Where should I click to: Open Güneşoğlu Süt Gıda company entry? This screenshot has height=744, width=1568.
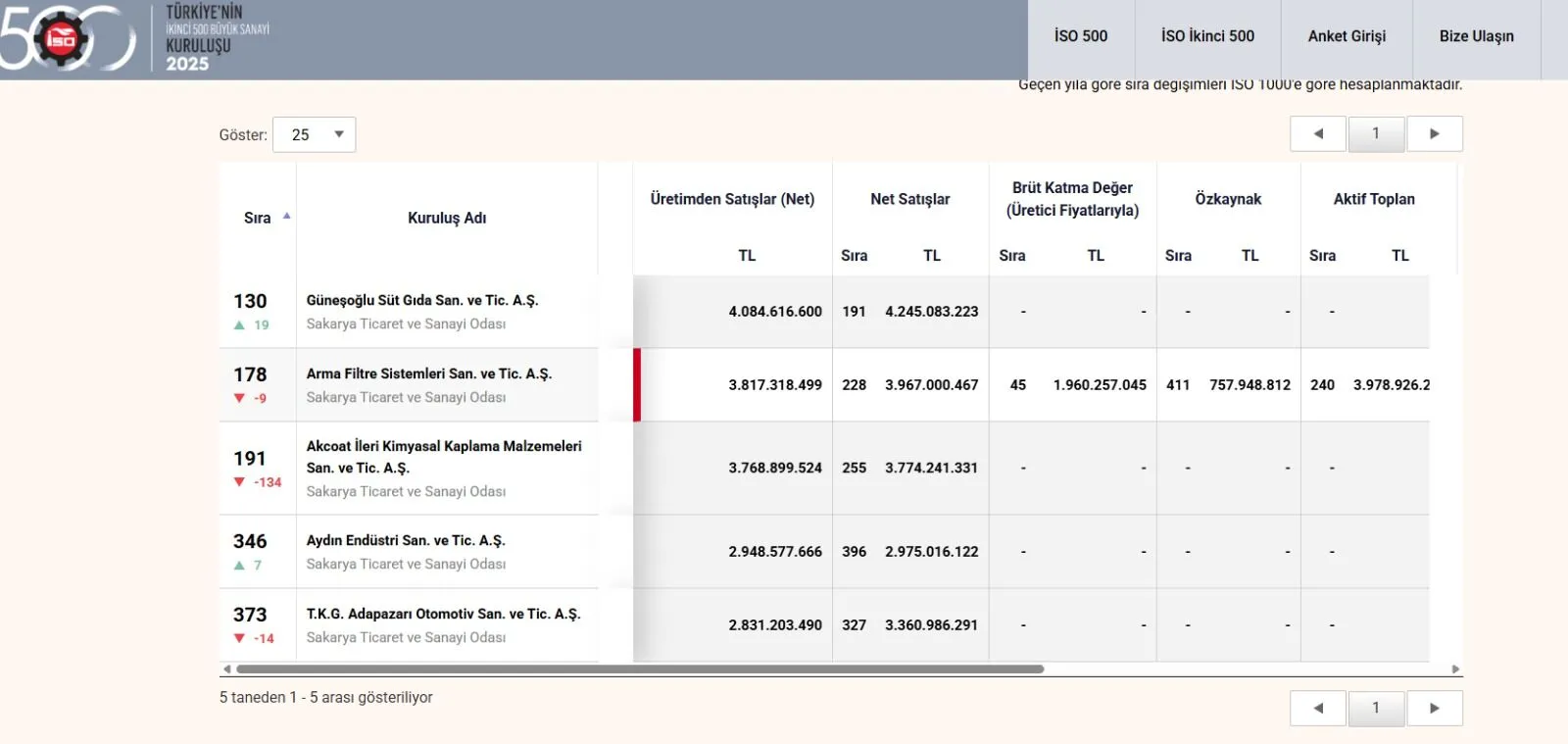tap(422, 301)
